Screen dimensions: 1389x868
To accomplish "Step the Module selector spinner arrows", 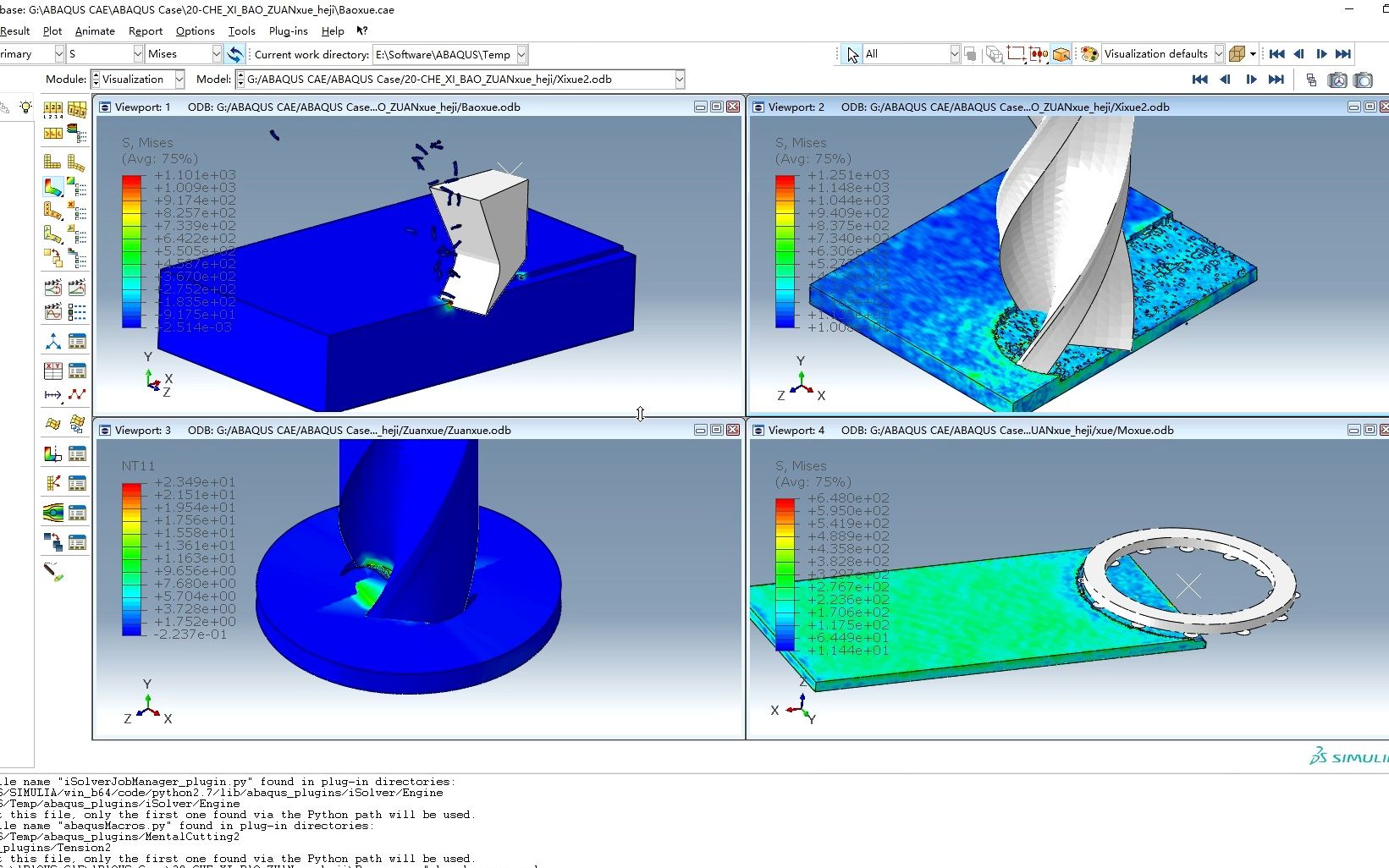I will click(96, 80).
